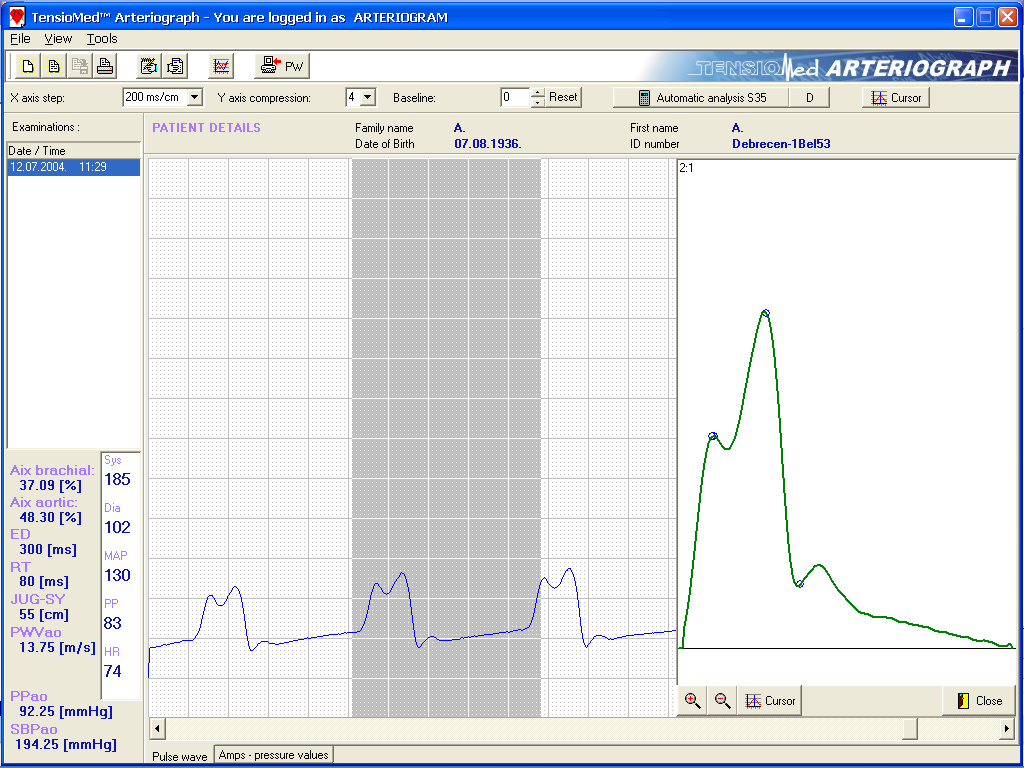Click the RT 80 [ms] value
The image size is (1024, 768).
click(x=44, y=582)
